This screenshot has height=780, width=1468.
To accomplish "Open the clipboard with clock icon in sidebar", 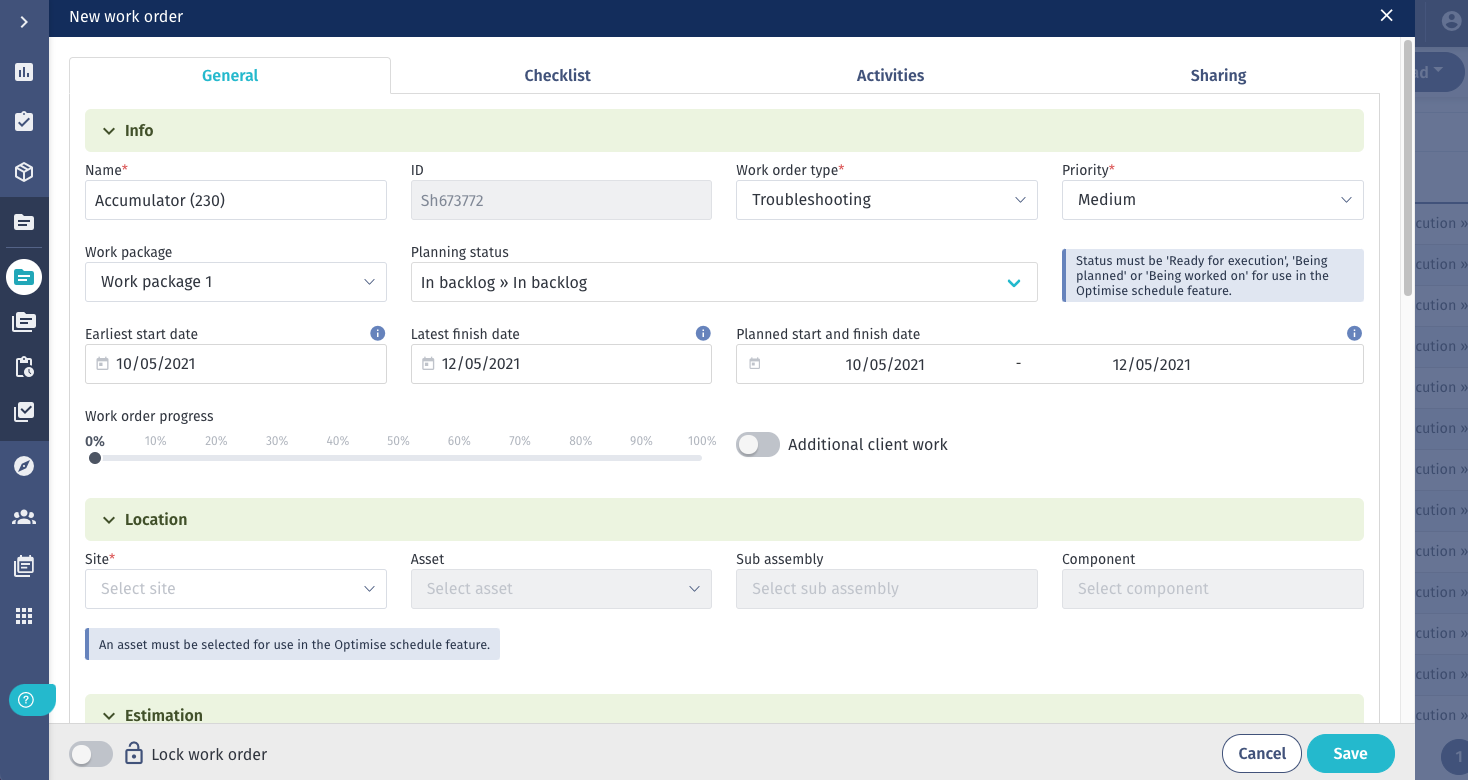I will click(x=24, y=367).
